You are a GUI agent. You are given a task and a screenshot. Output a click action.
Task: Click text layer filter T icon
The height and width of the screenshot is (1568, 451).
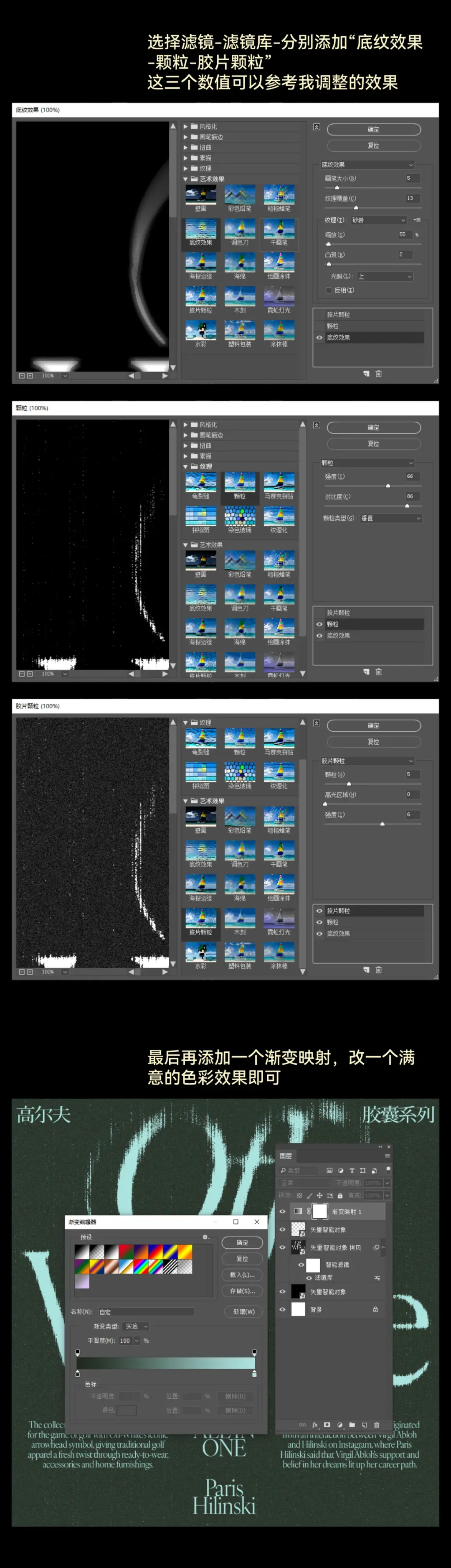pyautogui.click(x=352, y=1170)
